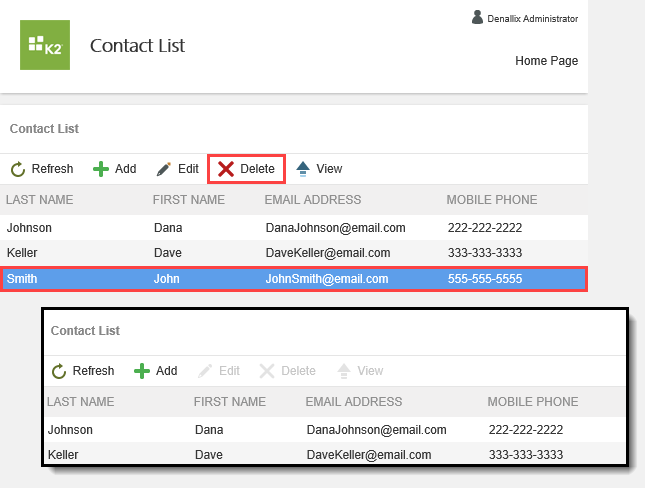Click the greyed View arrow icon in lower panel
The width and height of the screenshot is (645, 488).
point(344,371)
